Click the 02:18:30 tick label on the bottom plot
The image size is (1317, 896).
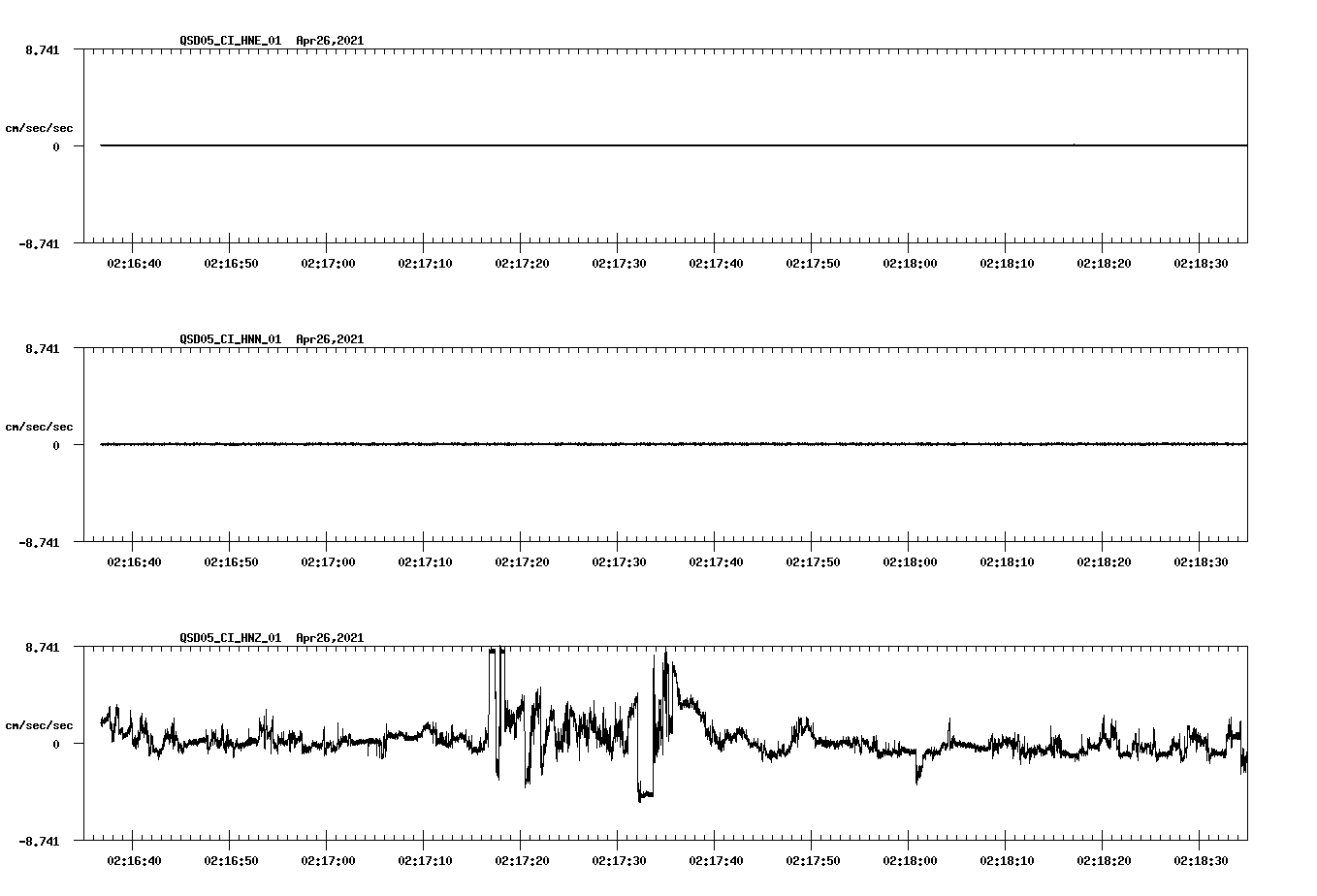[1202, 860]
